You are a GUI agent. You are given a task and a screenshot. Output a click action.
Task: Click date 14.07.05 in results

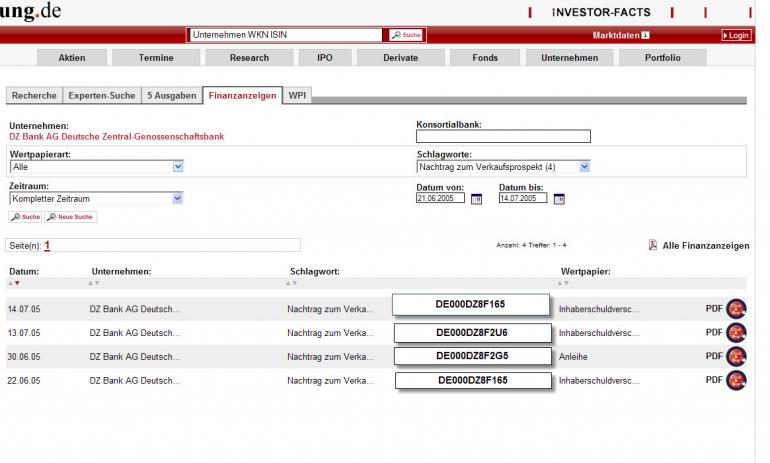click(x=24, y=309)
